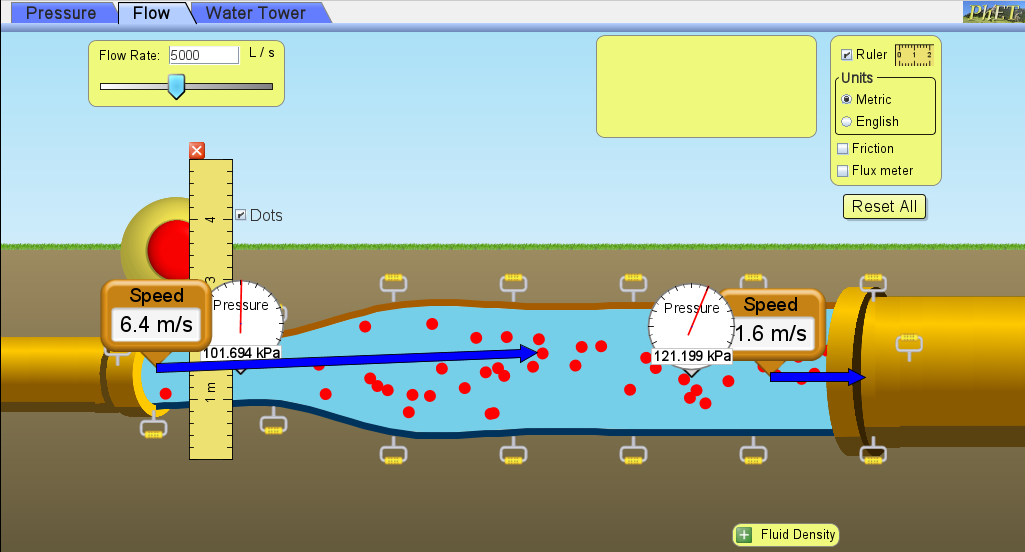The width and height of the screenshot is (1025, 552).
Task: Enable the Flux meter checkbox
Action: [843, 171]
